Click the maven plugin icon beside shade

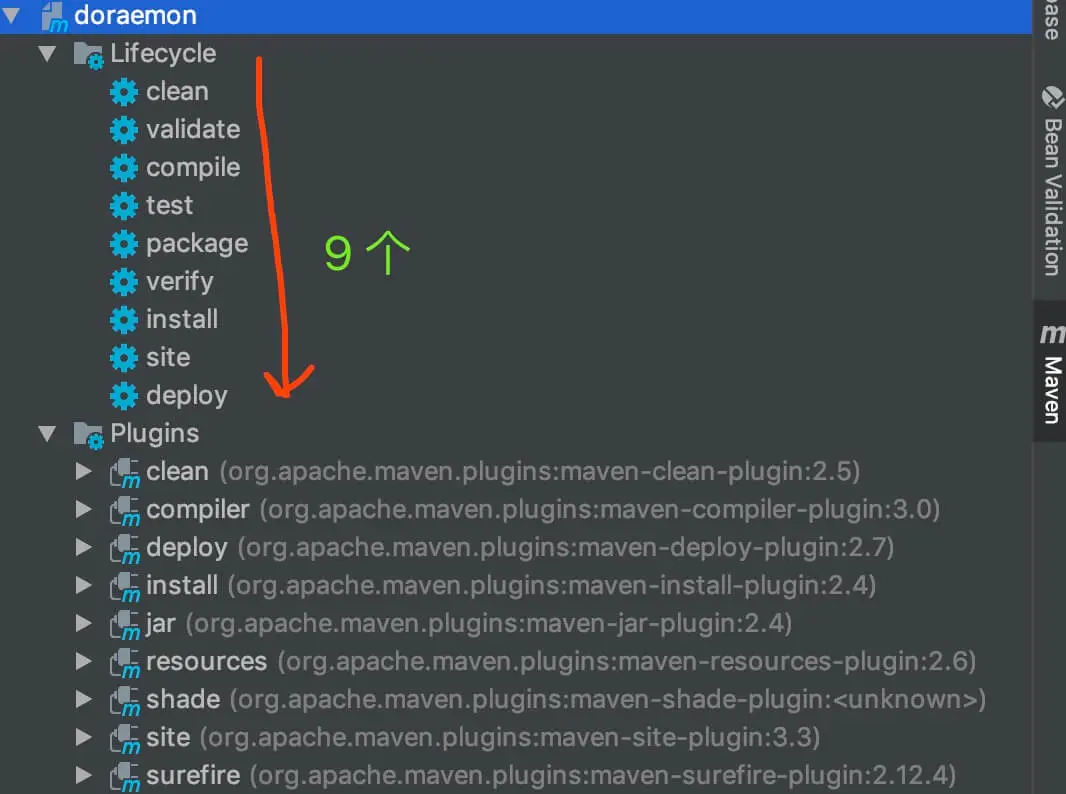pyautogui.click(x=125, y=701)
